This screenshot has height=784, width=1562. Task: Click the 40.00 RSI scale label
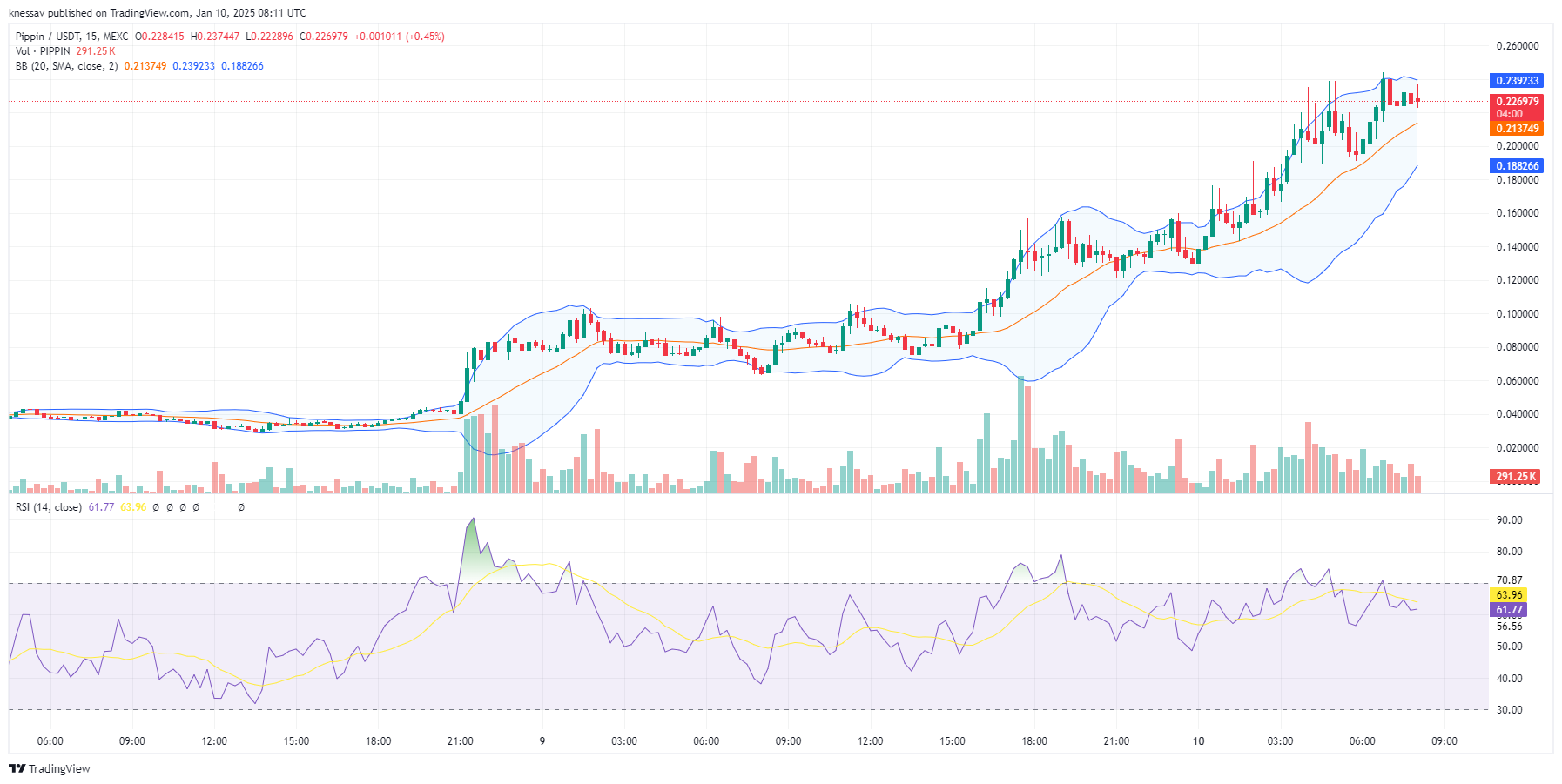pyautogui.click(x=1509, y=679)
